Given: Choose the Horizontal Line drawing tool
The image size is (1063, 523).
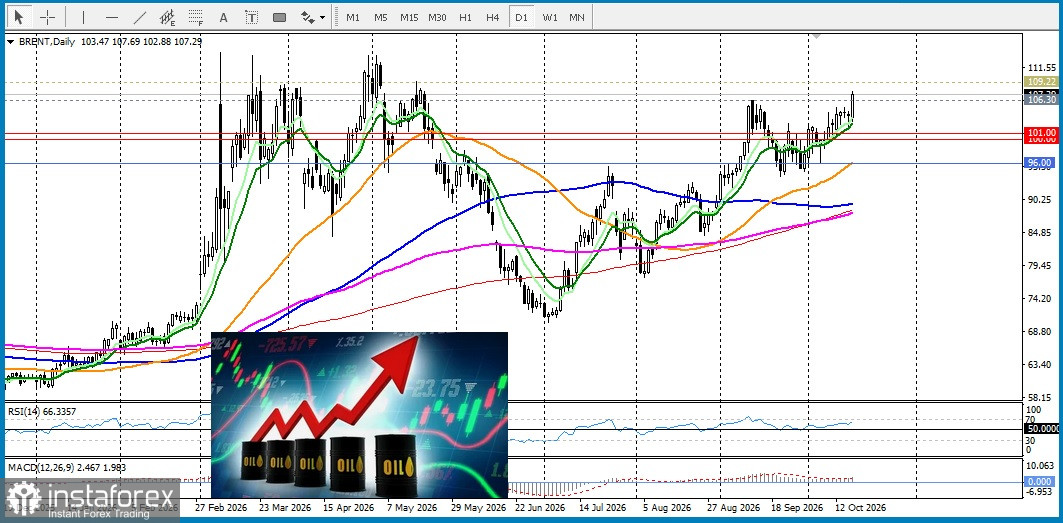Looking at the screenshot, I should pos(112,17).
